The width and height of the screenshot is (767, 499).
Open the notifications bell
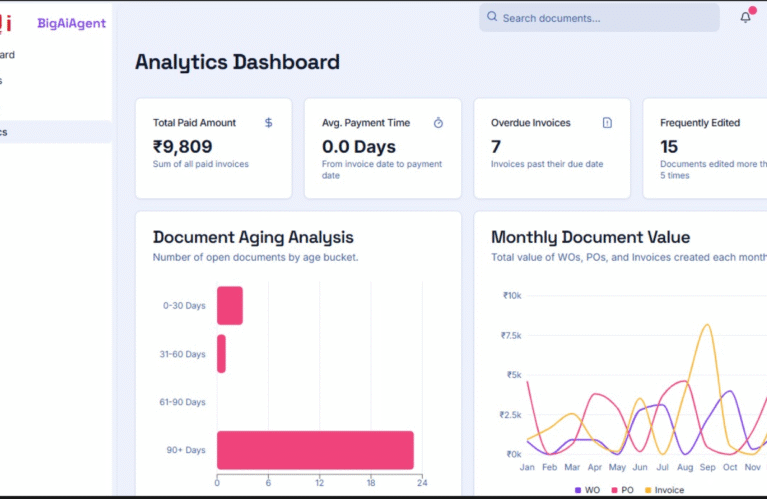click(x=745, y=17)
